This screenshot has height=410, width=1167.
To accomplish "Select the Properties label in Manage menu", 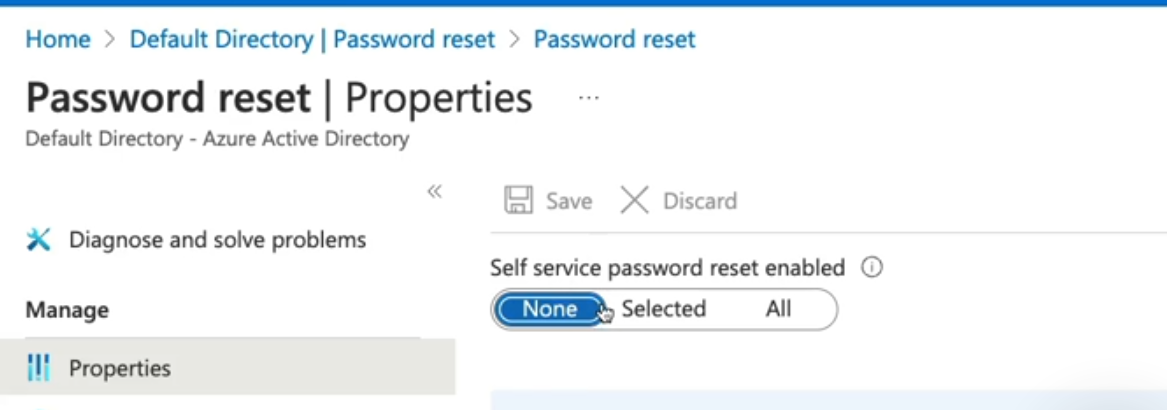I will 120,368.
